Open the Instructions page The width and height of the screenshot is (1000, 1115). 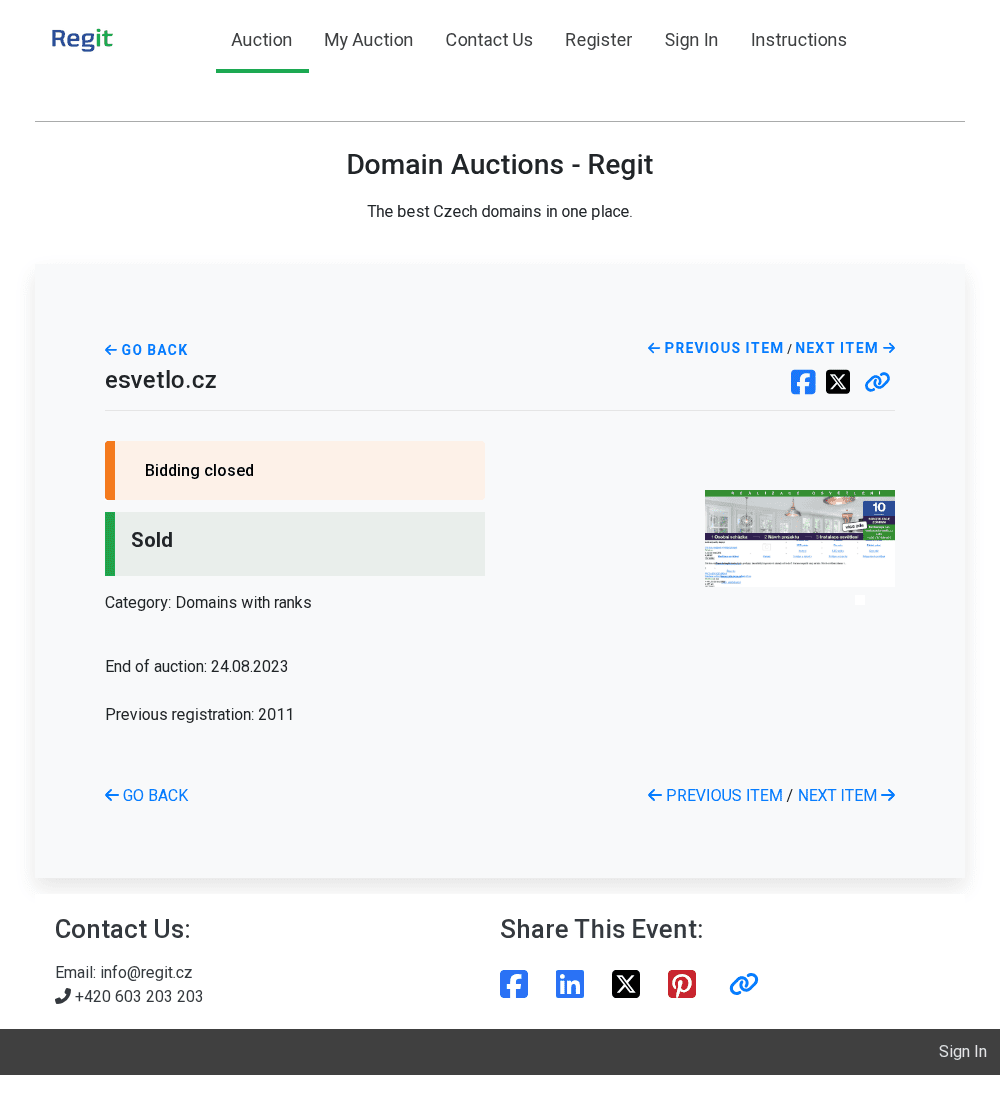(x=799, y=40)
